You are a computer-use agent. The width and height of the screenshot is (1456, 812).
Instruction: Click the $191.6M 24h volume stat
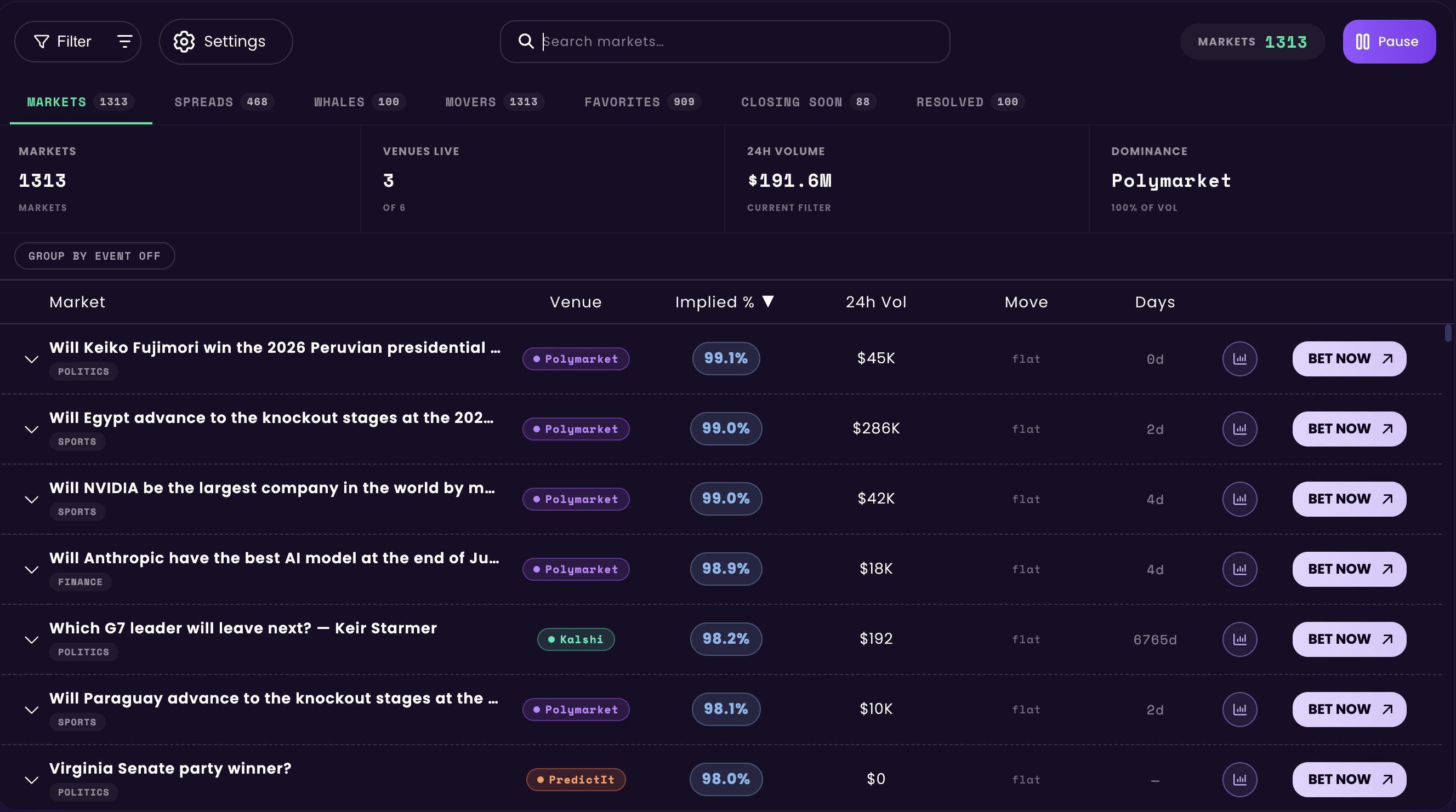789,180
